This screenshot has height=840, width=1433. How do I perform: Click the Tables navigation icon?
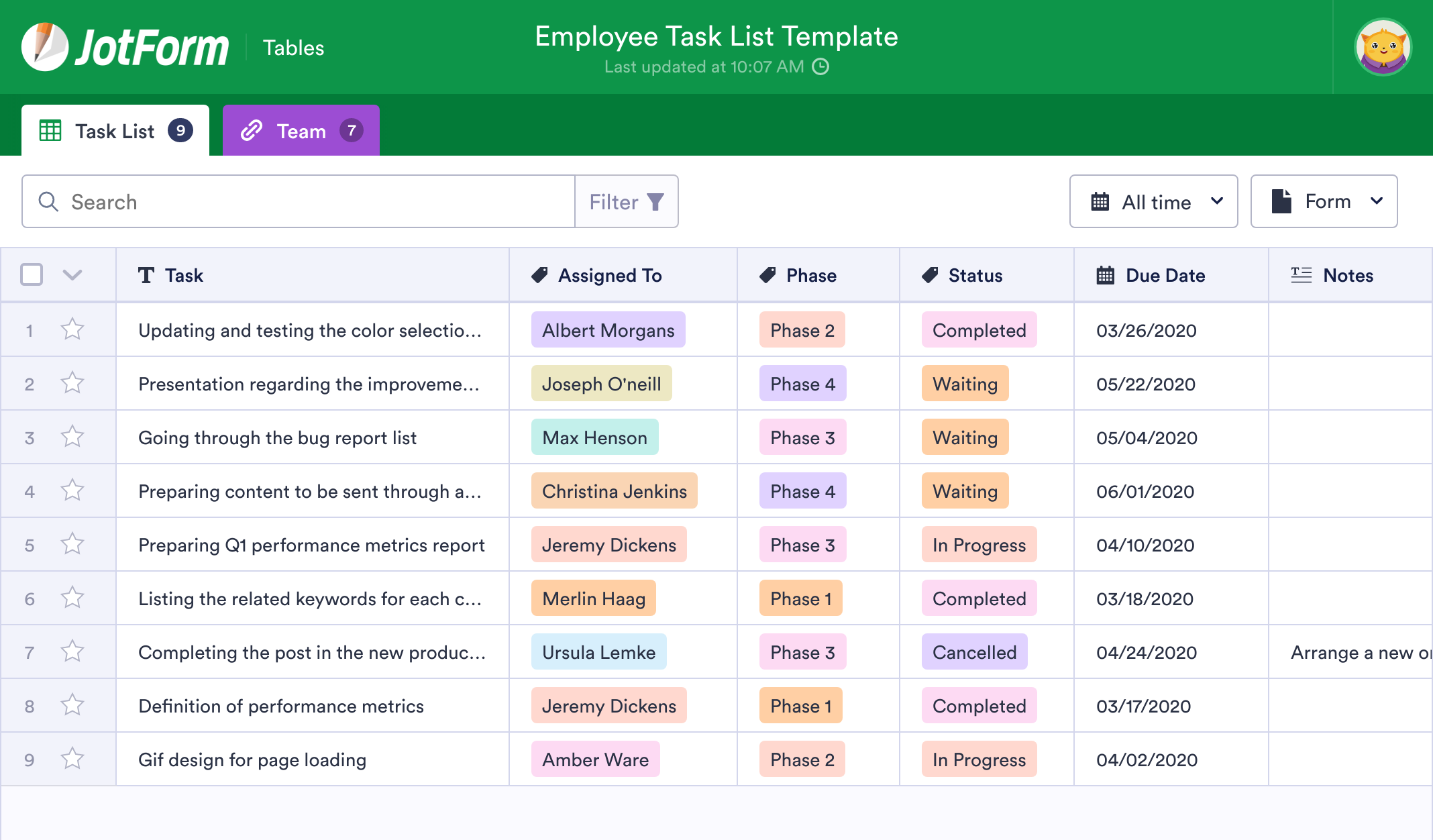293,47
